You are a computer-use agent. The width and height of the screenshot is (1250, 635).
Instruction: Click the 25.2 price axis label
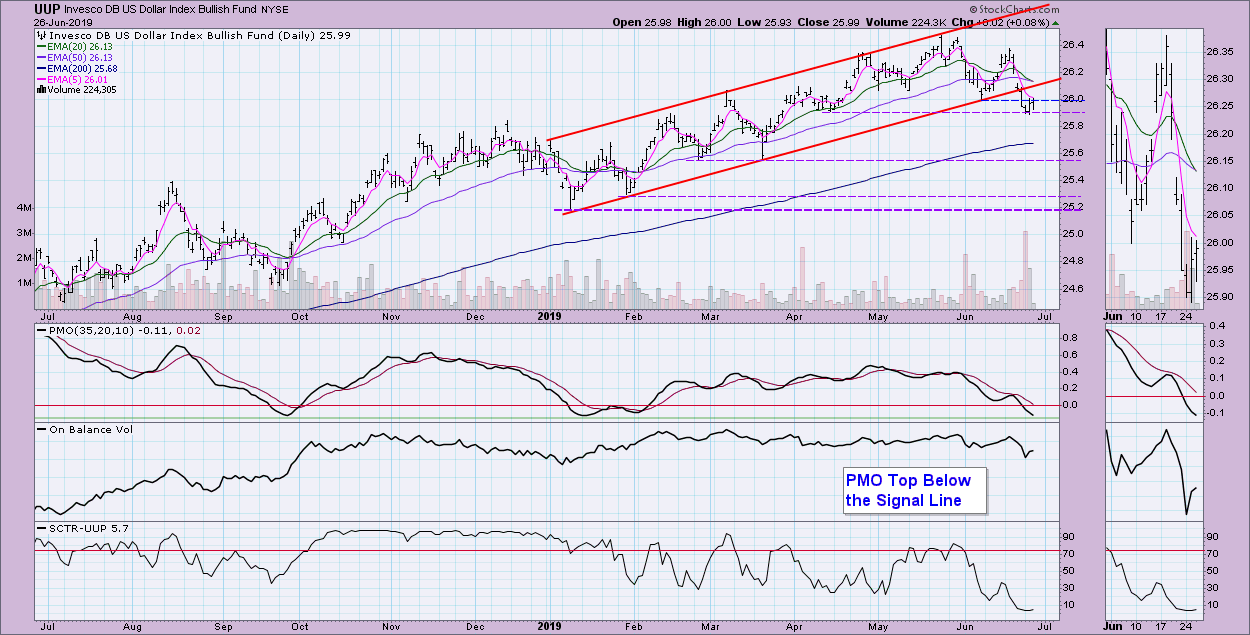coord(1073,206)
